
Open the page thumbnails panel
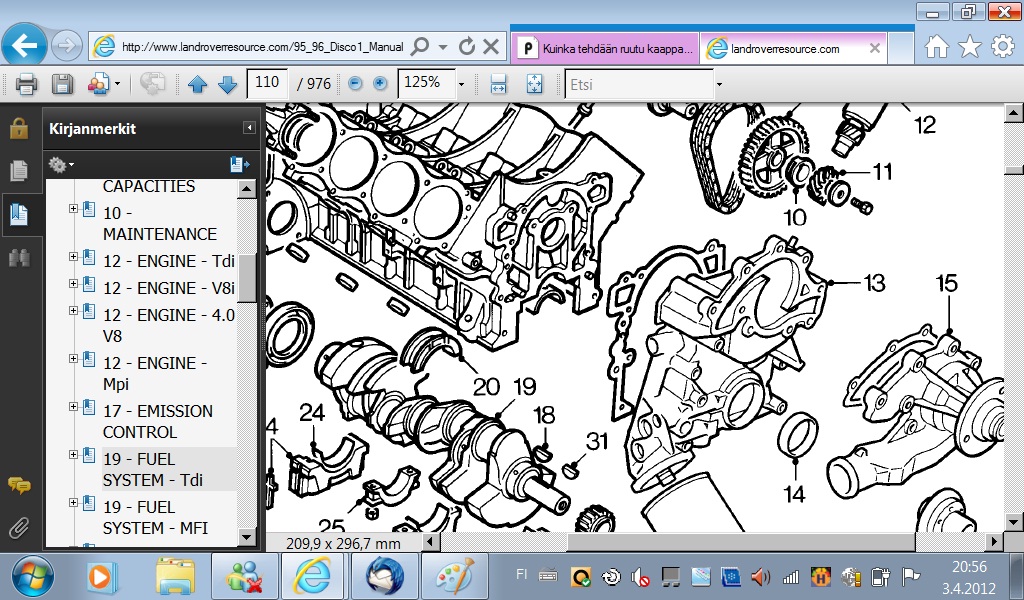click(18, 171)
